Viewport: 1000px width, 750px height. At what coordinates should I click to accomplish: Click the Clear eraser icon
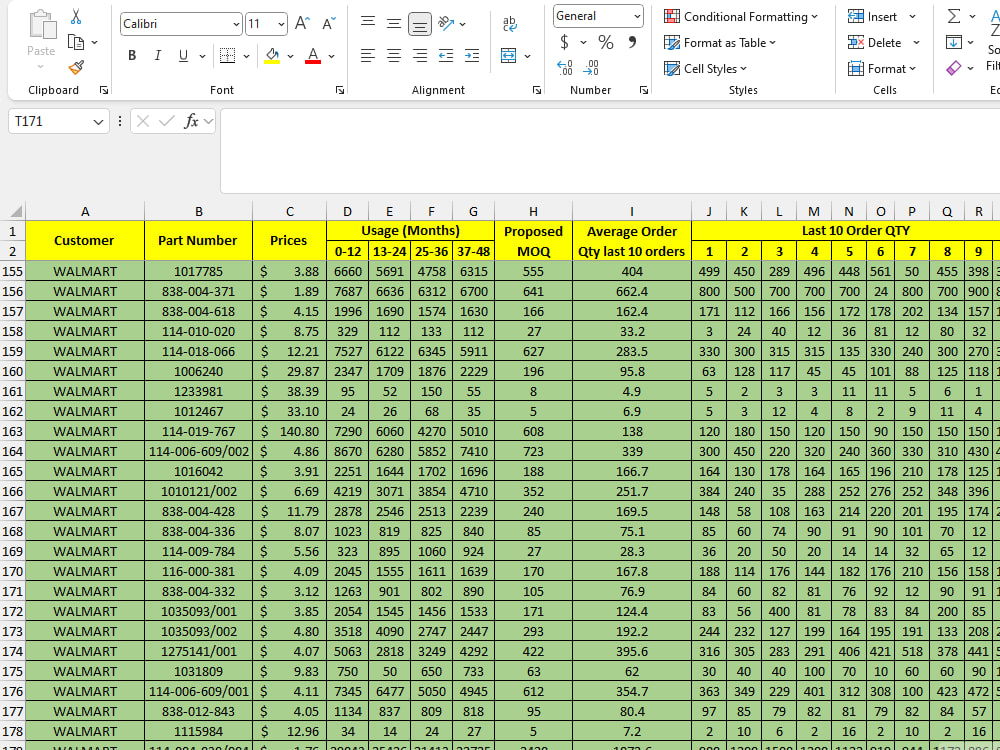pyautogui.click(x=954, y=68)
